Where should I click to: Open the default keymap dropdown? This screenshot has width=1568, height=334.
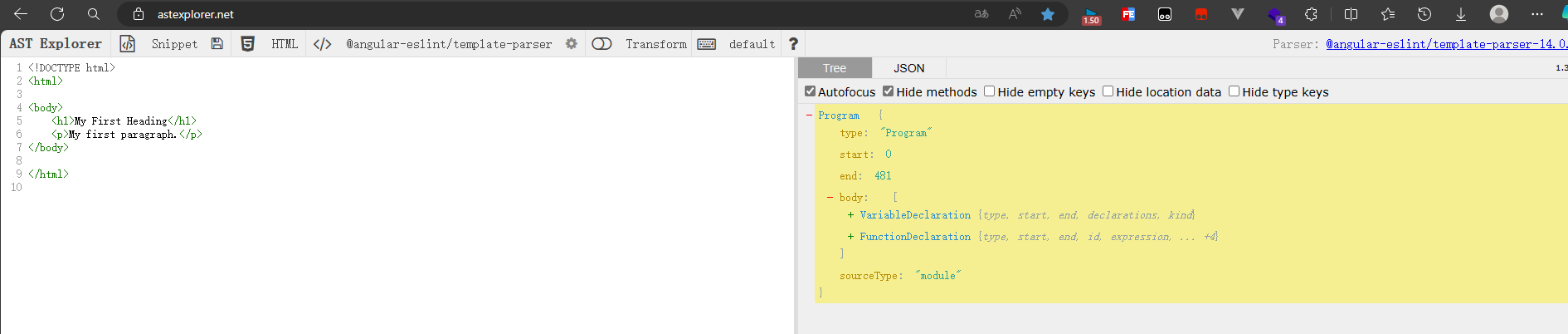[x=752, y=44]
